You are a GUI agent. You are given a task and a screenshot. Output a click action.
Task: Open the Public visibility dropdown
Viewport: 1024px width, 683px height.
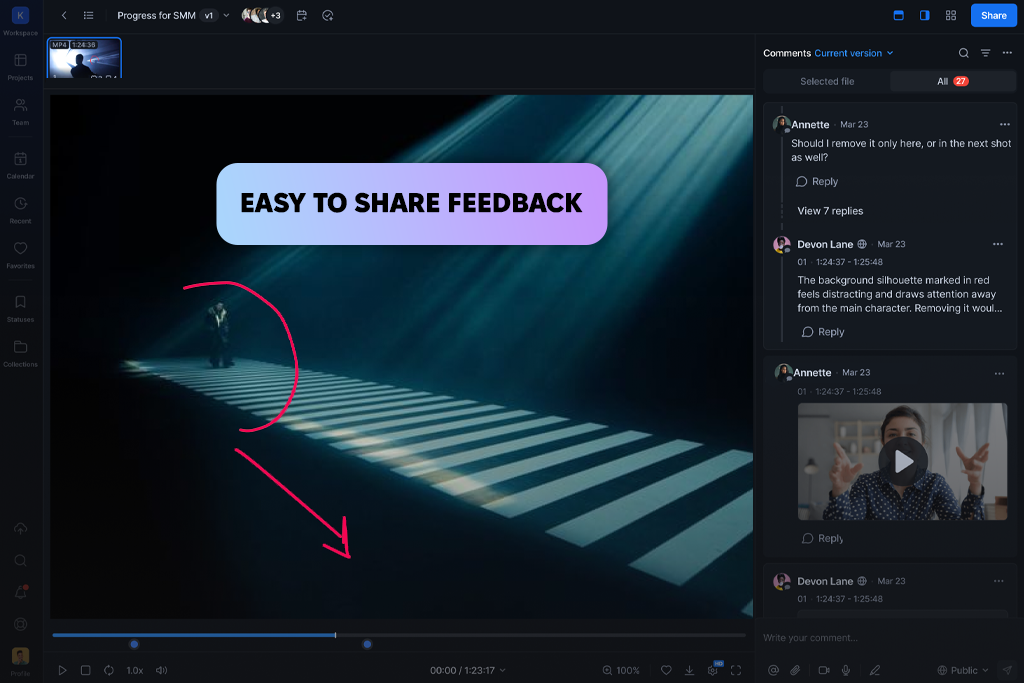(x=963, y=670)
